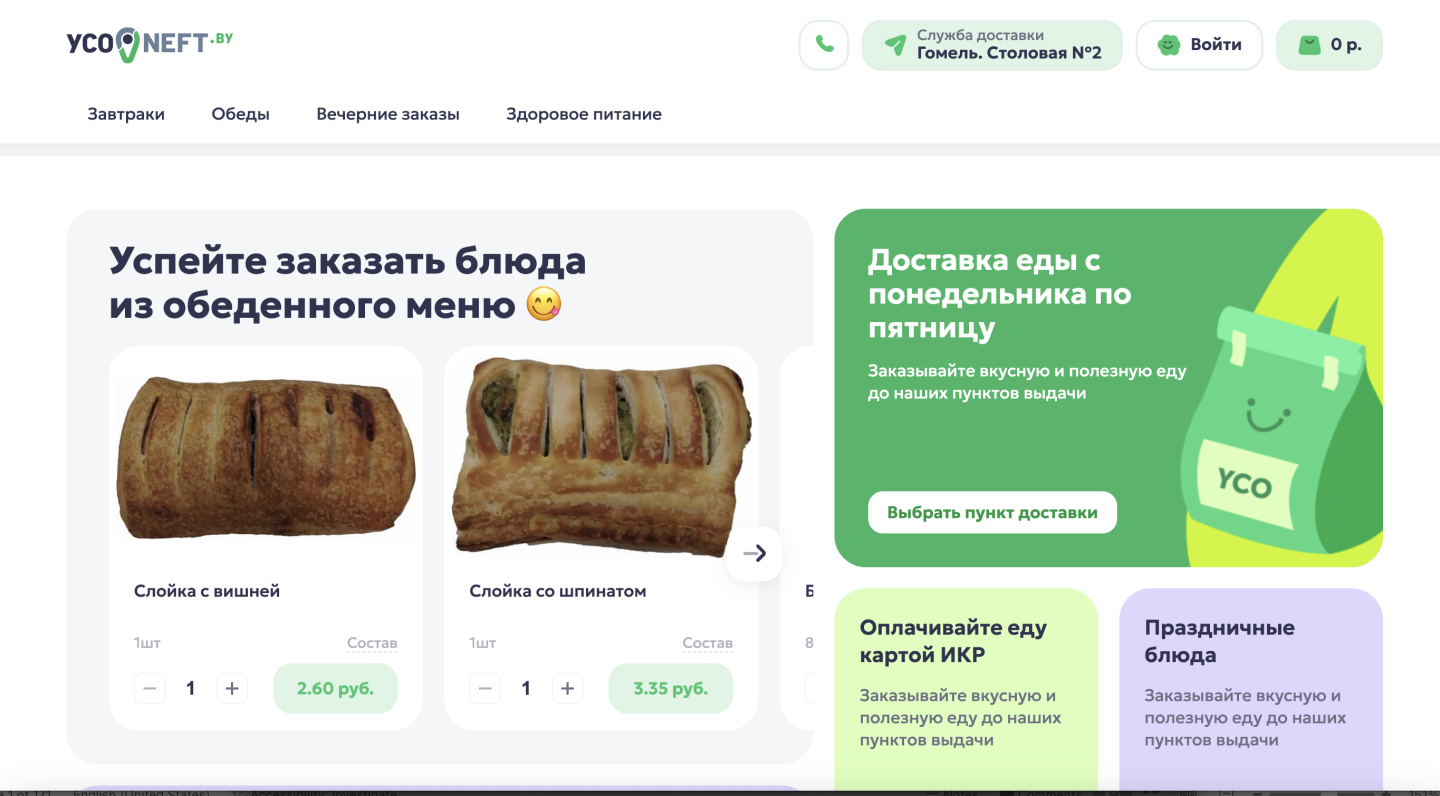
Task: Click the phone call icon button
Action: click(824, 45)
